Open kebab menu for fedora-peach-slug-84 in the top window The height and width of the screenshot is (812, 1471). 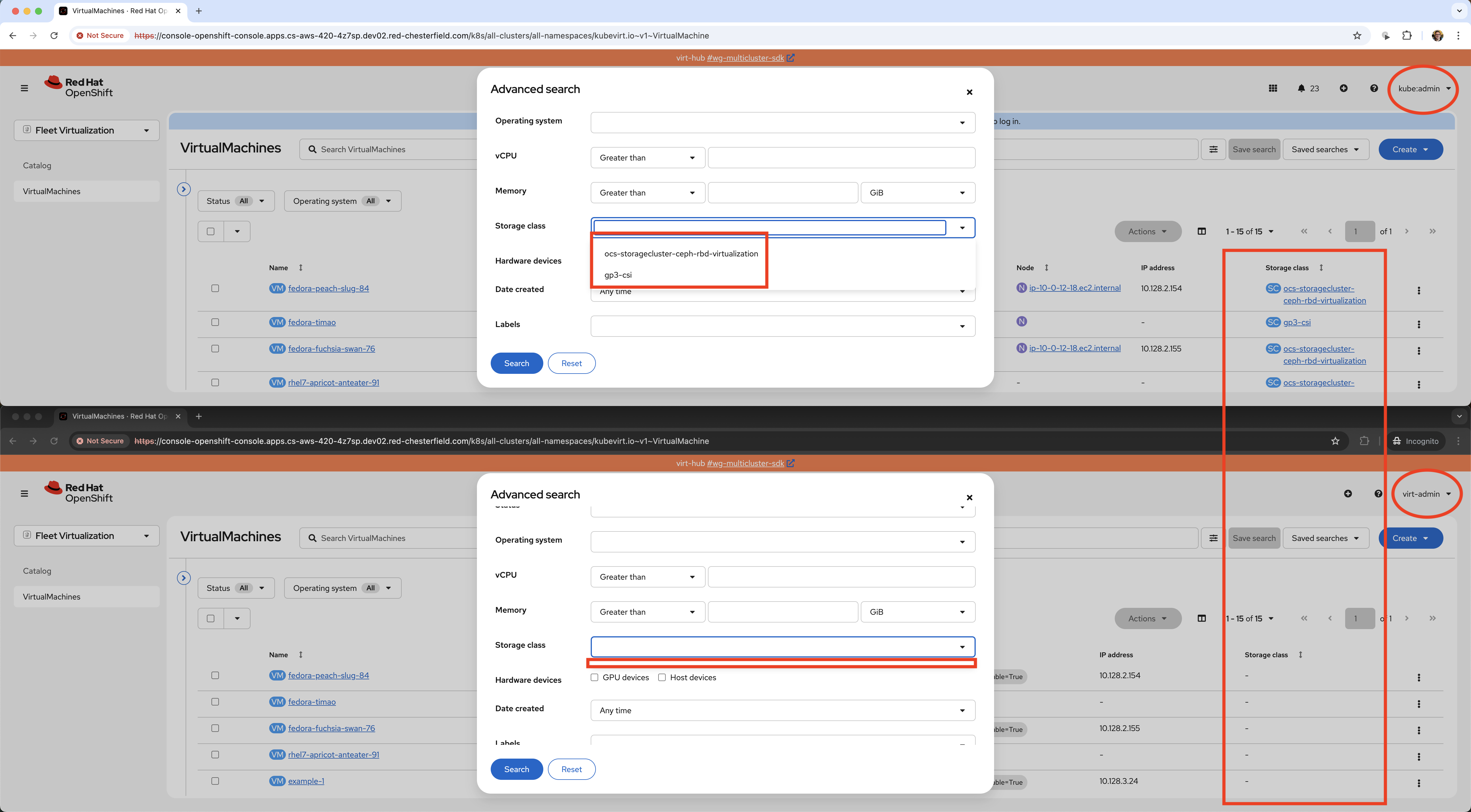[1418, 291]
